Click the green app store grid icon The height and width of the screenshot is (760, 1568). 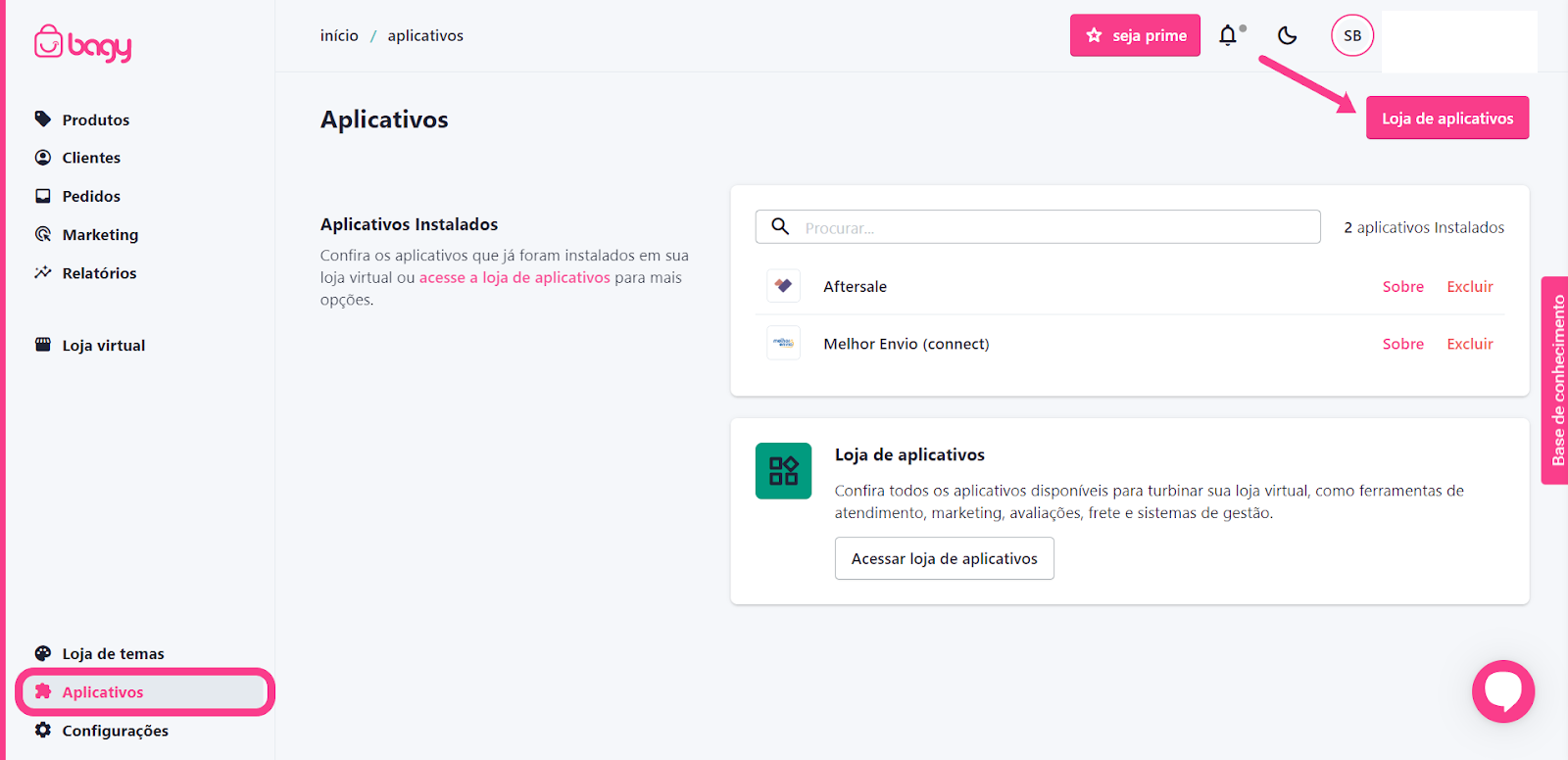pos(783,471)
